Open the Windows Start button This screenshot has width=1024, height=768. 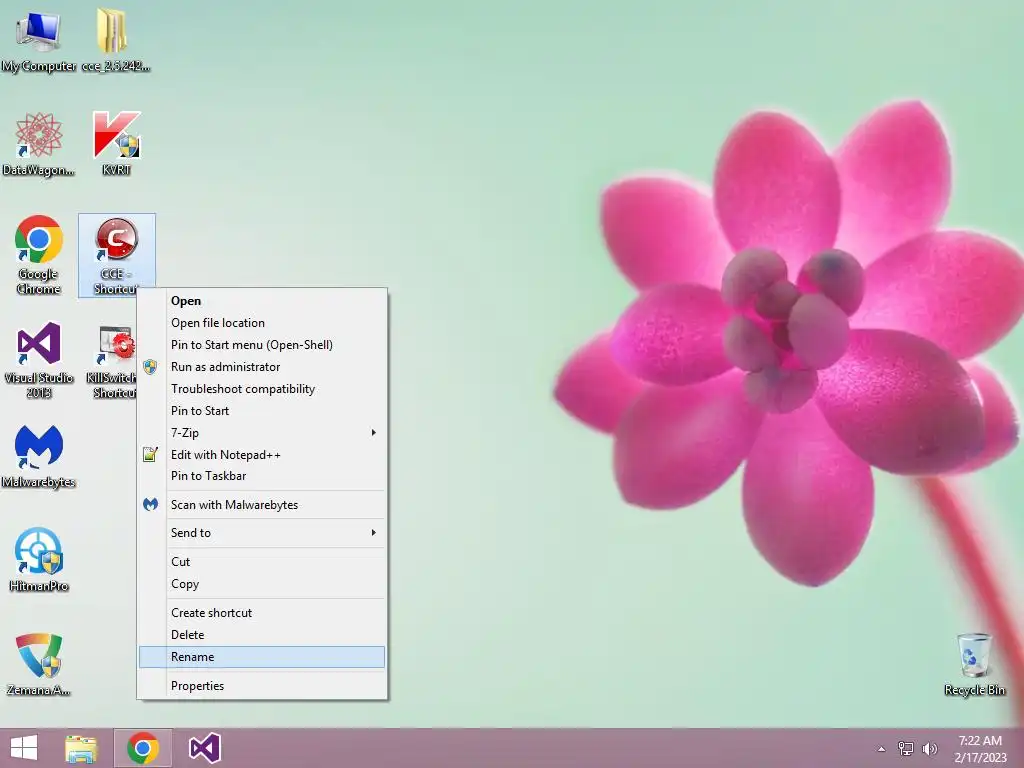tap(24, 748)
